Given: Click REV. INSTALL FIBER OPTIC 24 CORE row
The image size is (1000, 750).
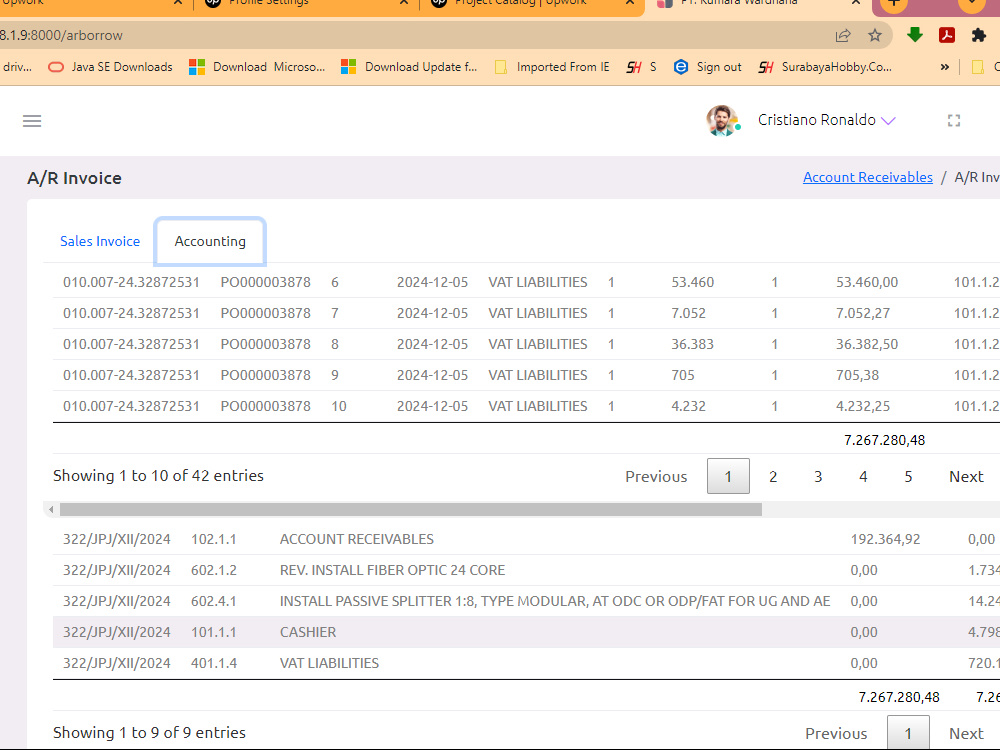Looking at the screenshot, I should click(x=526, y=570).
